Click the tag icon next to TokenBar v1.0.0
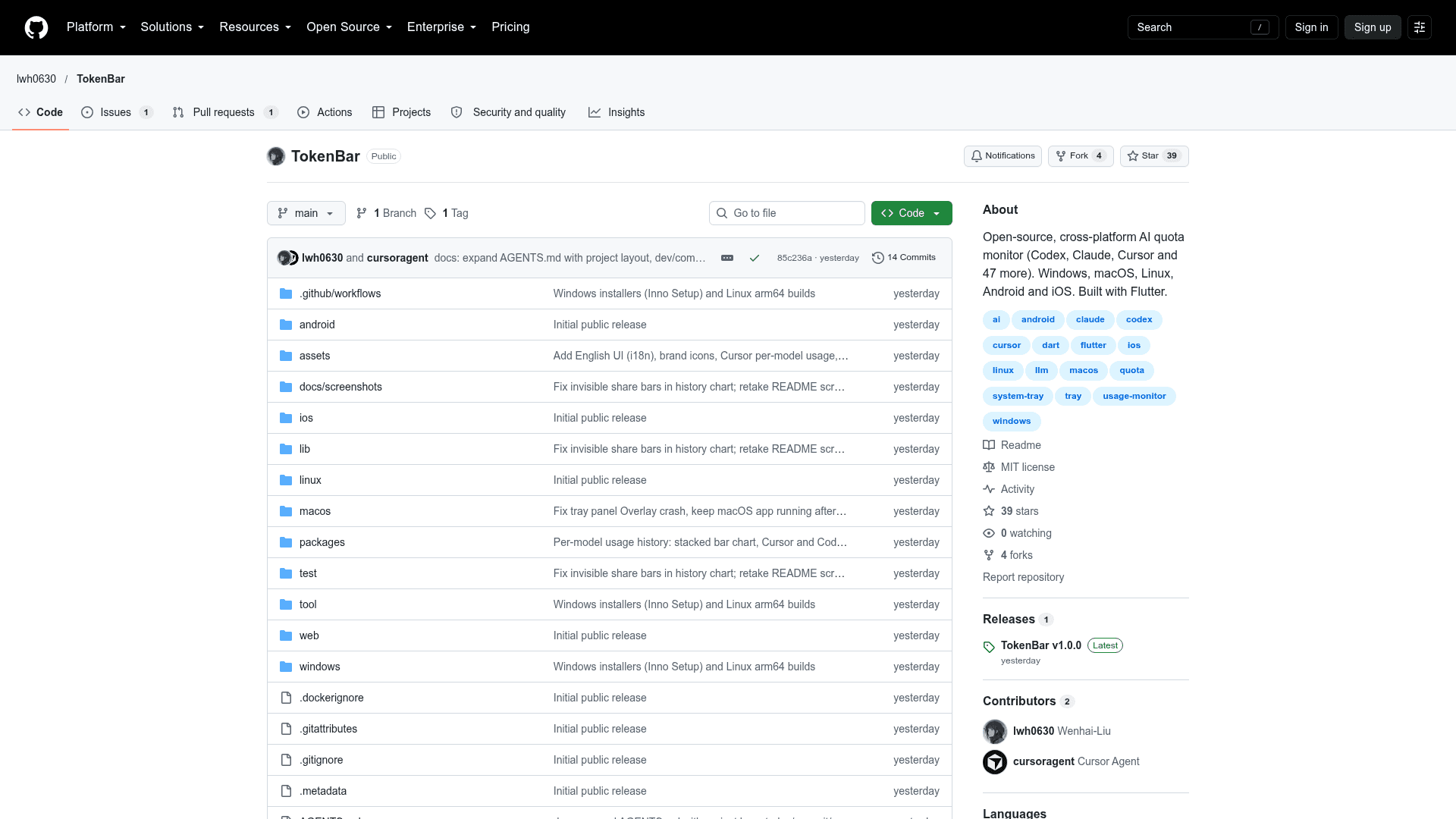1456x819 pixels. [x=989, y=647]
